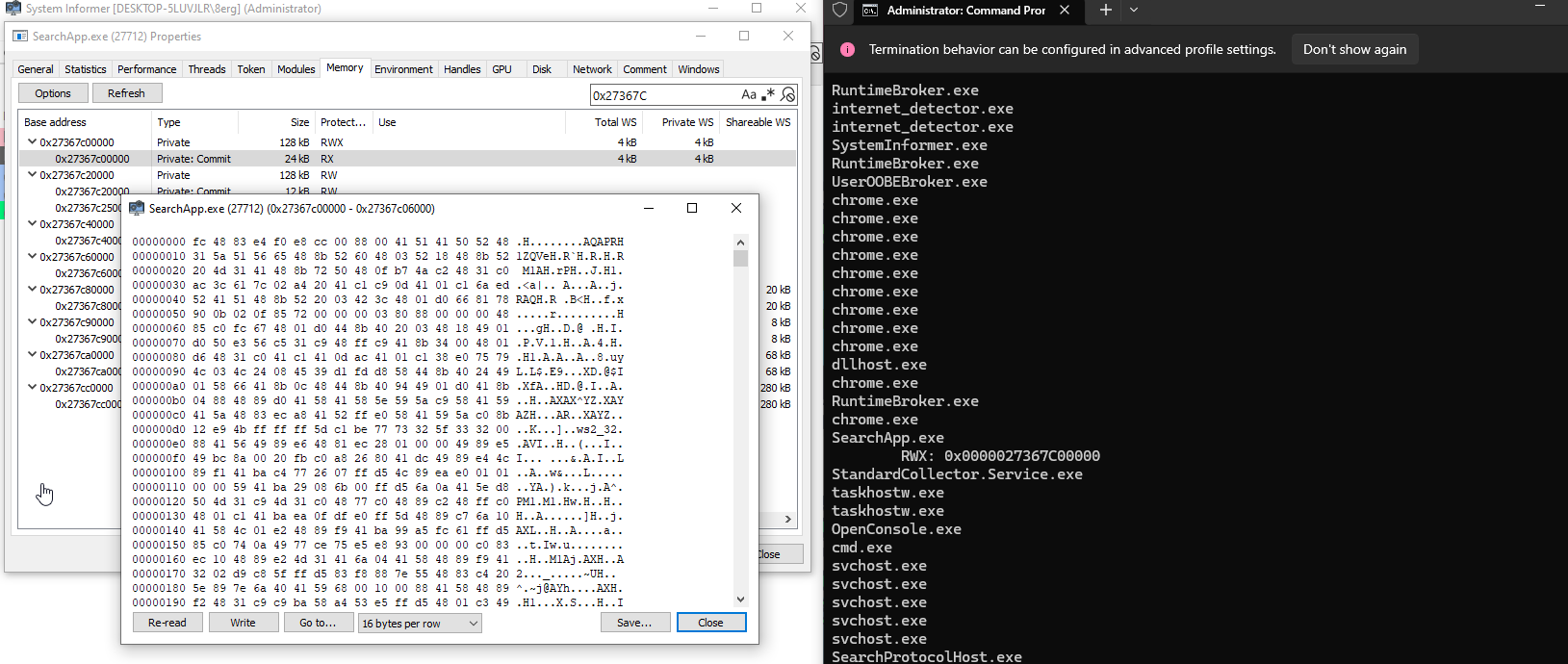Image resolution: width=1568 pixels, height=664 pixels.
Task: Collapse the 0x27367ca0000 memory region
Action: pyautogui.click(x=32, y=354)
